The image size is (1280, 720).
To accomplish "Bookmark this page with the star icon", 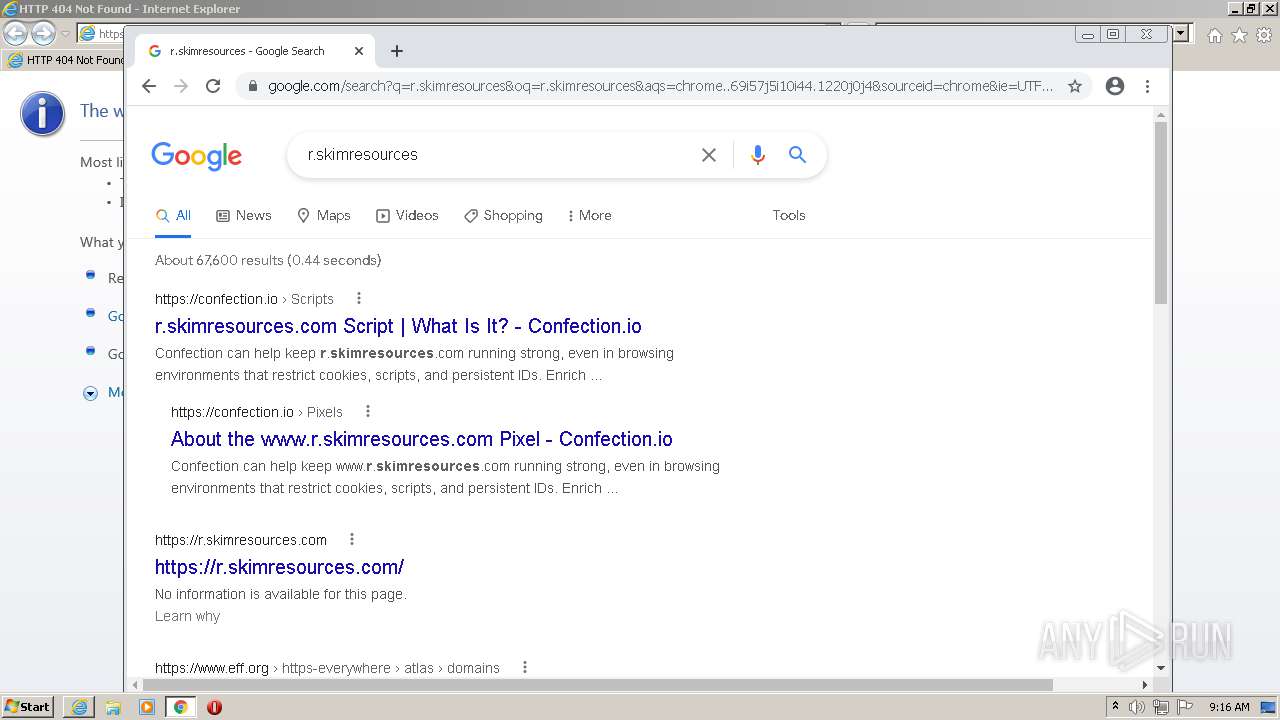I will pyautogui.click(x=1075, y=86).
